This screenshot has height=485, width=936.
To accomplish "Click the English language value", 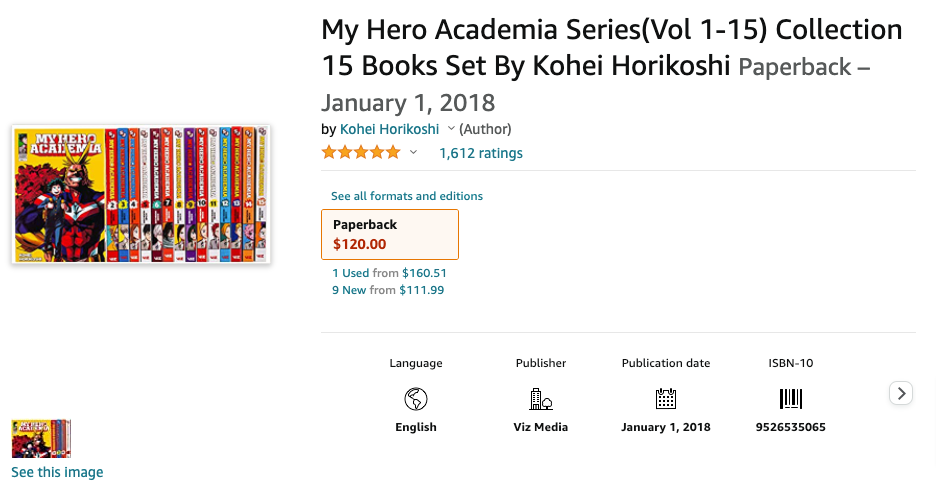I will (x=416, y=427).
